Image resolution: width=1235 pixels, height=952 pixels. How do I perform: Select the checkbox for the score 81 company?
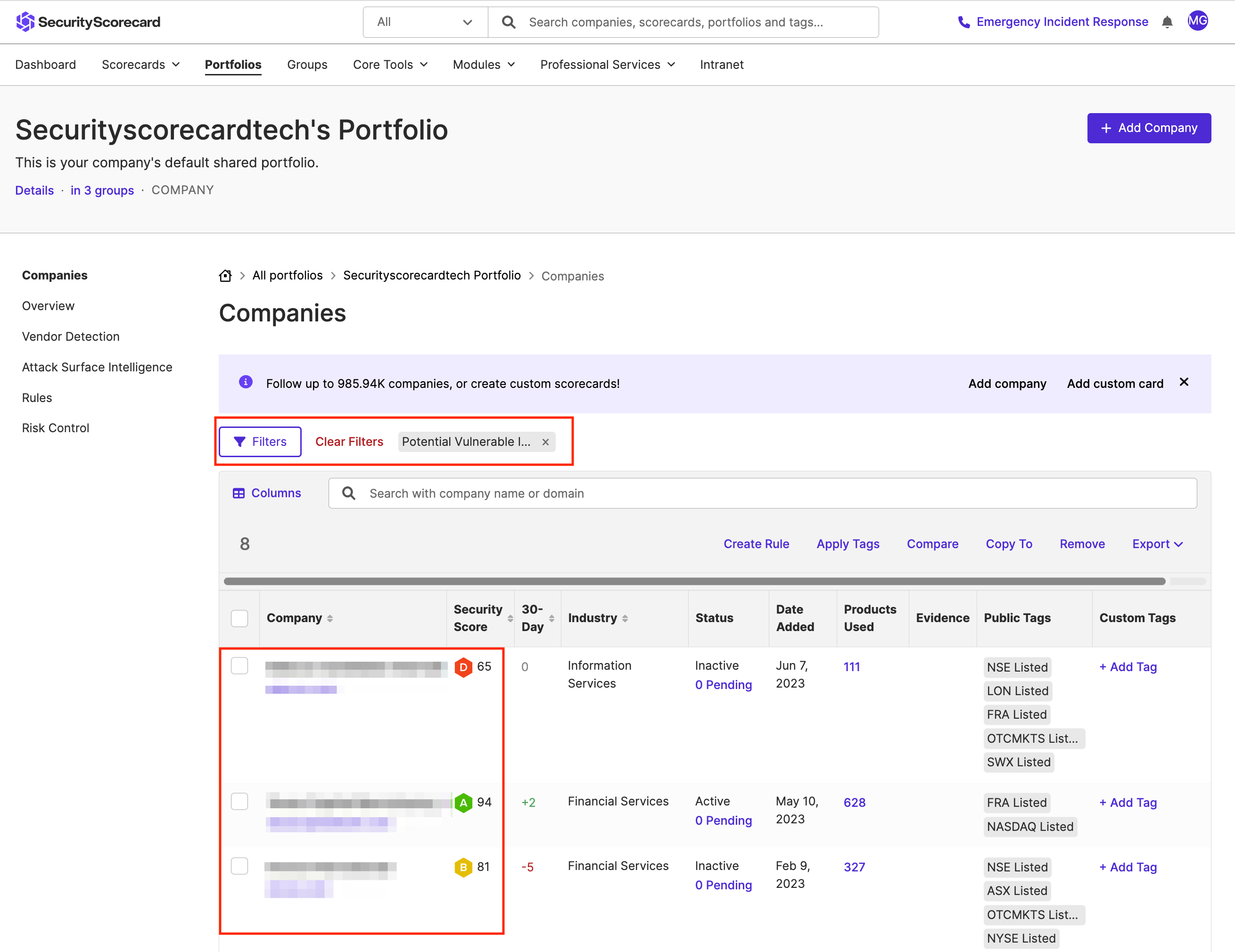pyautogui.click(x=239, y=866)
